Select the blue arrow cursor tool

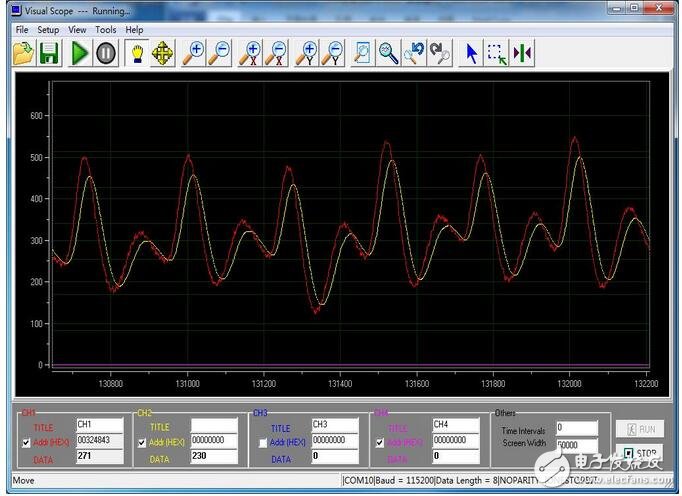[x=472, y=53]
